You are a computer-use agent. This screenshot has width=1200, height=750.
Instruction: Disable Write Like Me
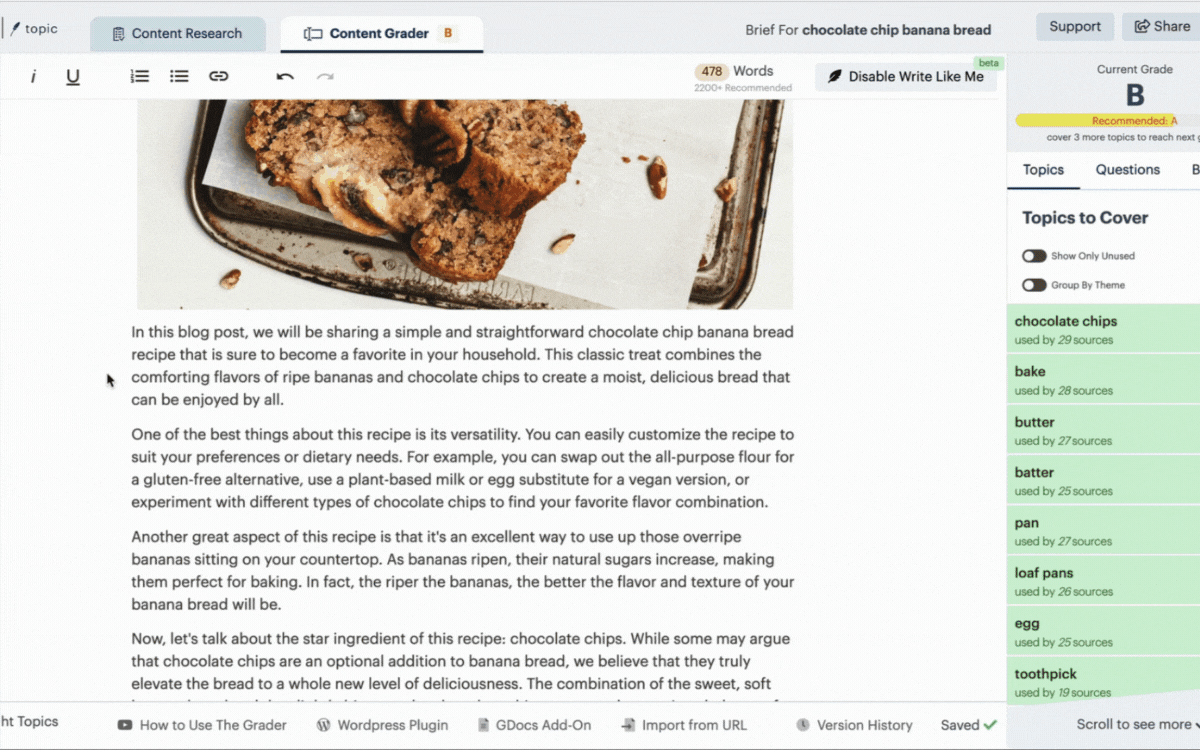pyautogui.click(x=906, y=77)
